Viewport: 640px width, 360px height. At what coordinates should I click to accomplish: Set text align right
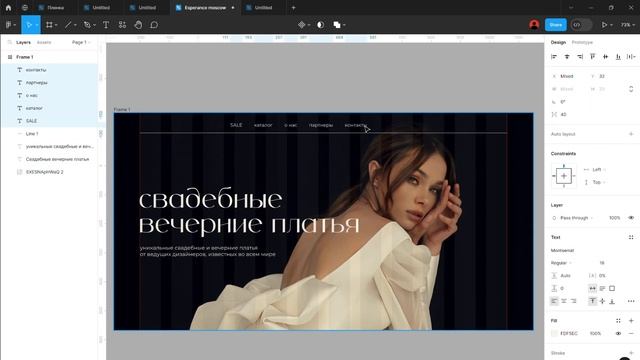[x=573, y=301]
